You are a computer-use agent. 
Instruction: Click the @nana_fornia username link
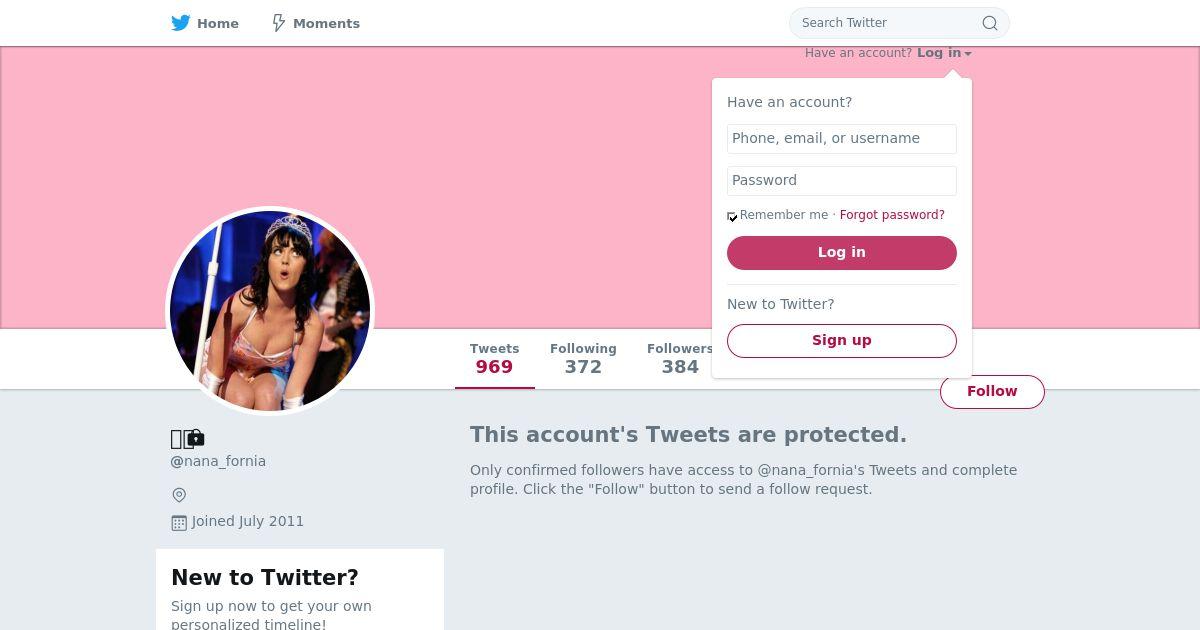[218, 461]
